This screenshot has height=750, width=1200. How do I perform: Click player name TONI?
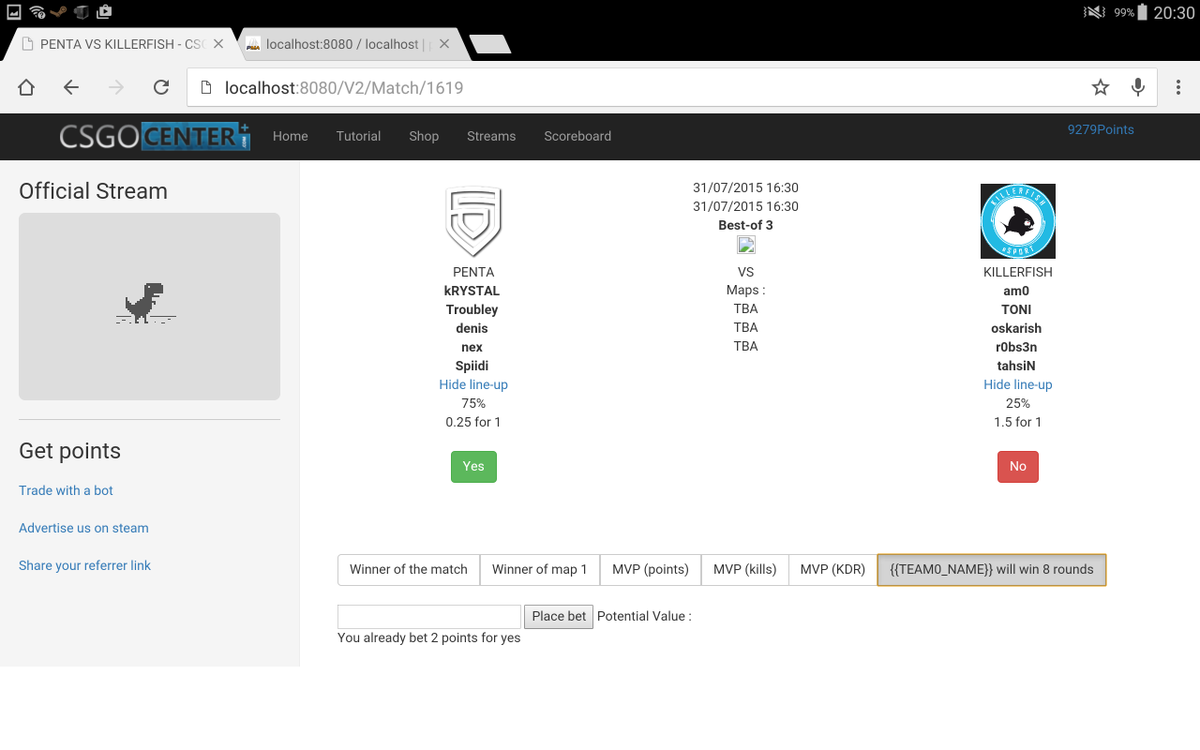point(1018,309)
